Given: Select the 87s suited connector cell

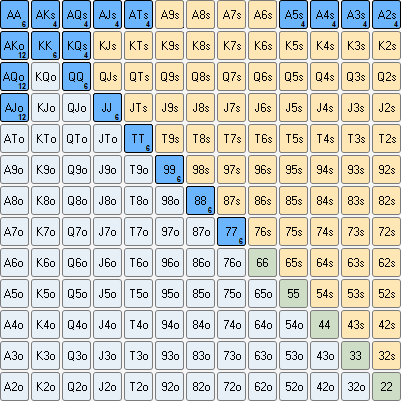Looking at the screenshot, I should coord(231,201).
